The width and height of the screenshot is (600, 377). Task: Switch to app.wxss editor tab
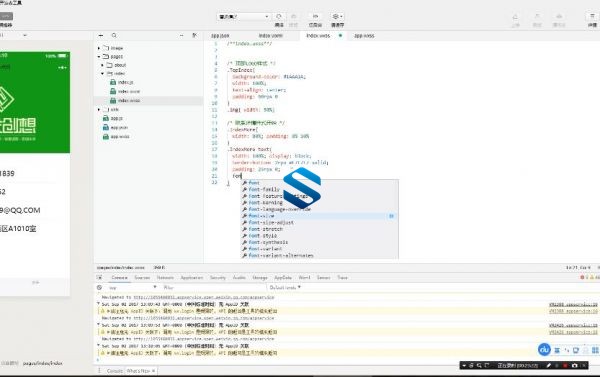[364, 36]
